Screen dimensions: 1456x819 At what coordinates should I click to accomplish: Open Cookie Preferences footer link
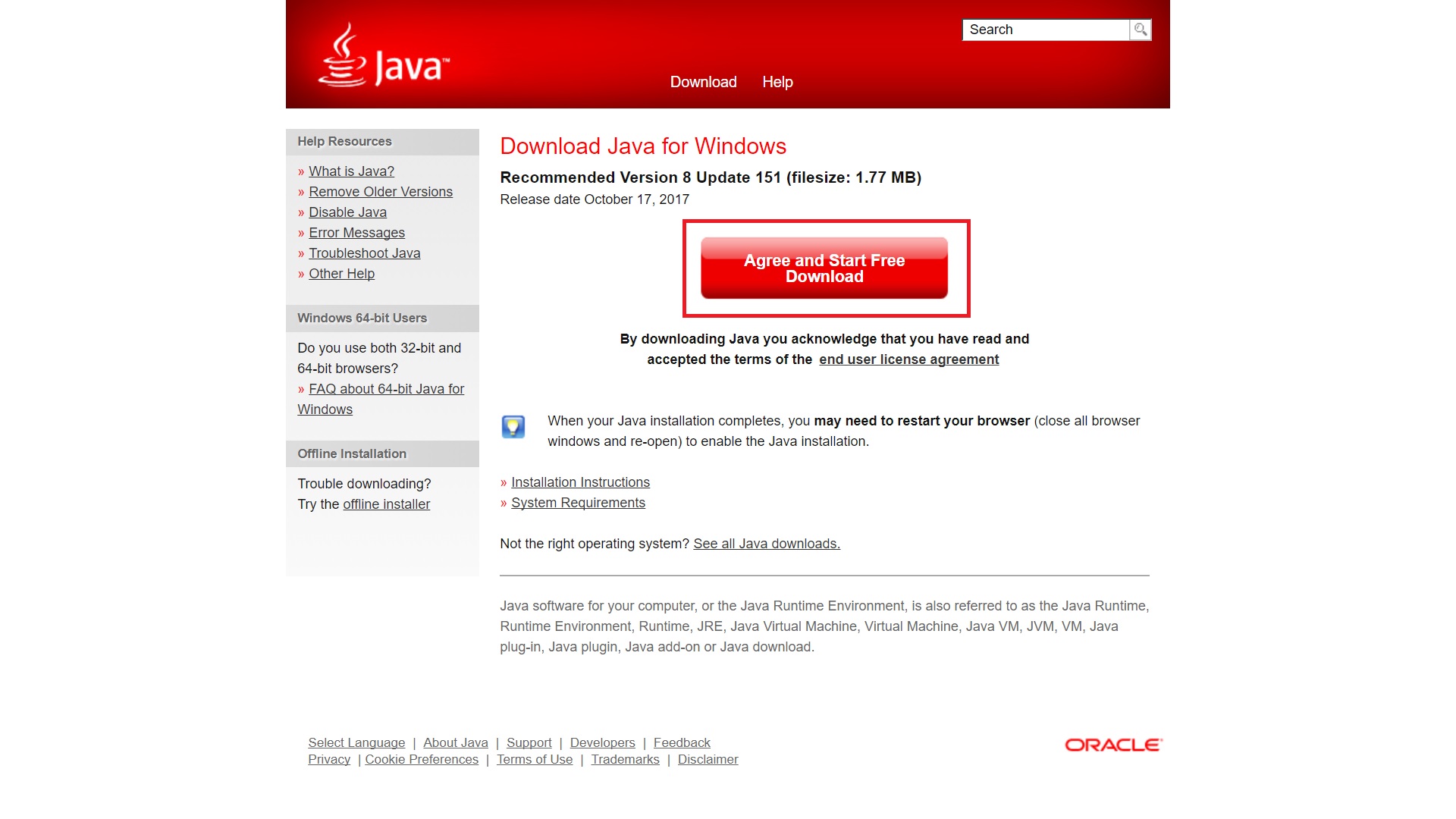422,760
